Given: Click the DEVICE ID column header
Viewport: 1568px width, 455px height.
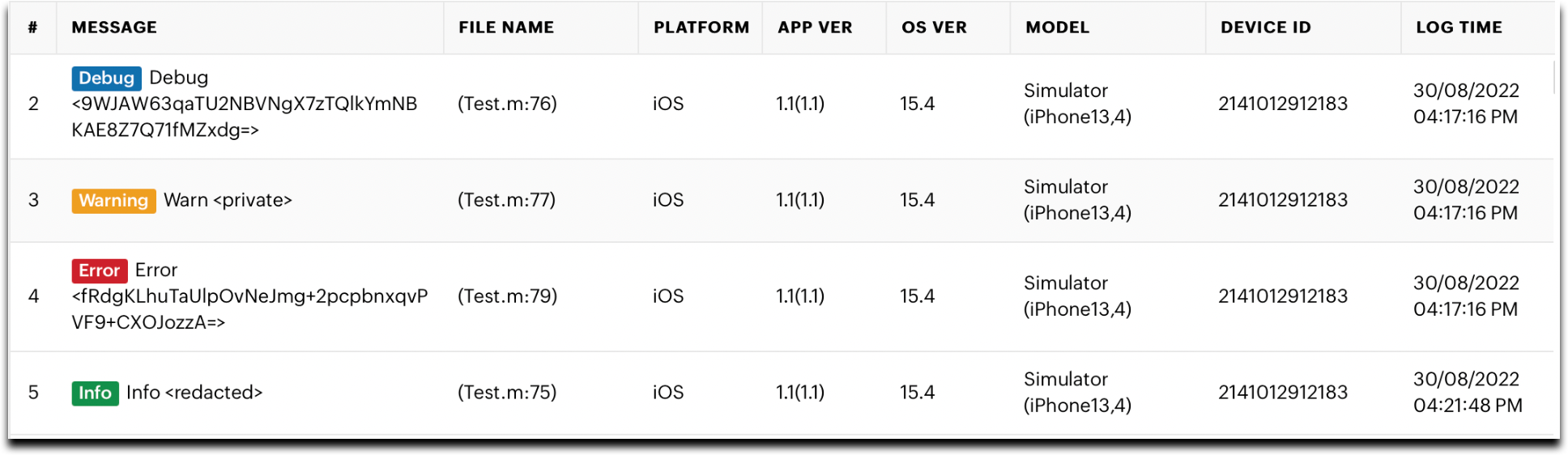Looking at the screenshot, I should click(1265, 28).
